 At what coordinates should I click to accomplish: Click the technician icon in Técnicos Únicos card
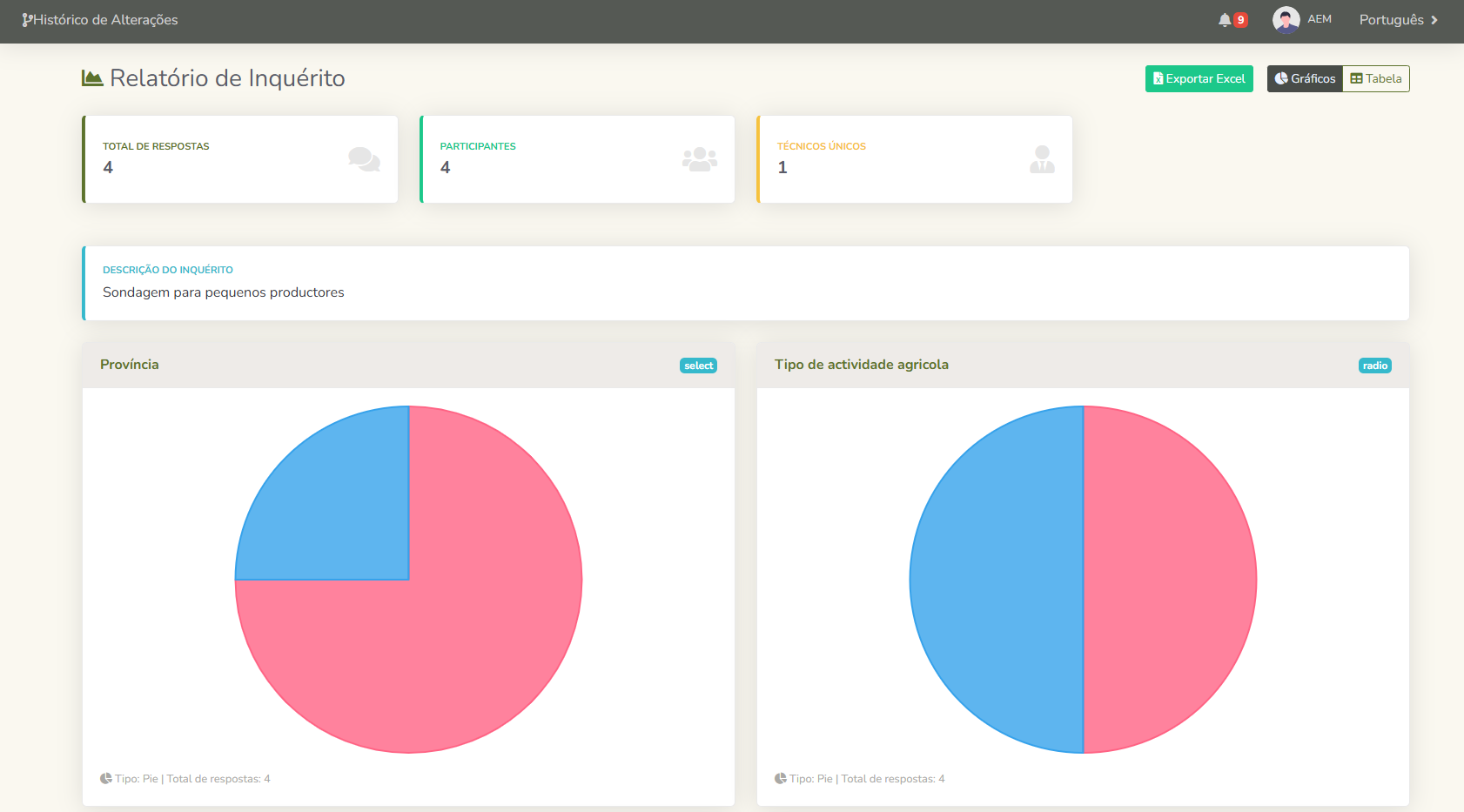click(1042, 159)
